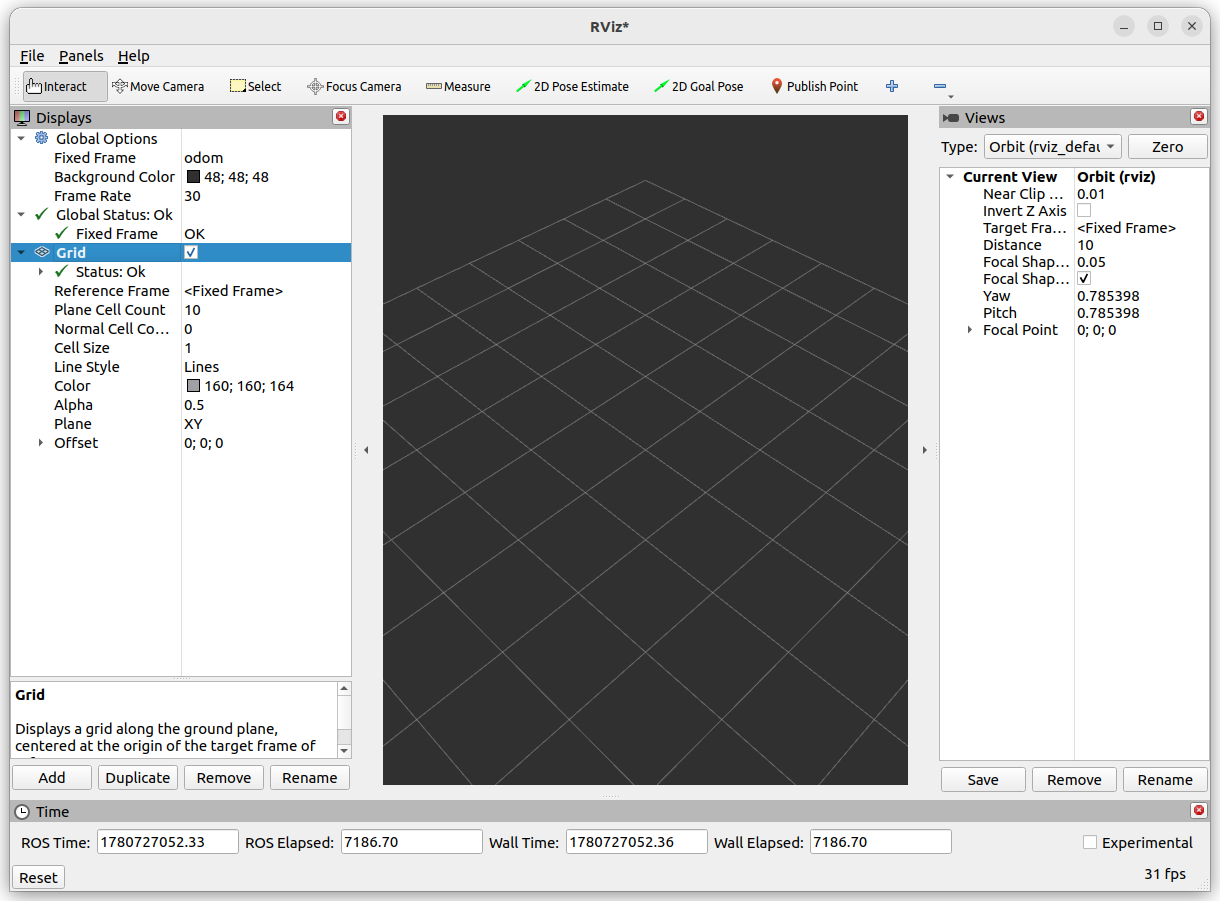Click the ROS Elapsed field

click(x=412, y=842)
